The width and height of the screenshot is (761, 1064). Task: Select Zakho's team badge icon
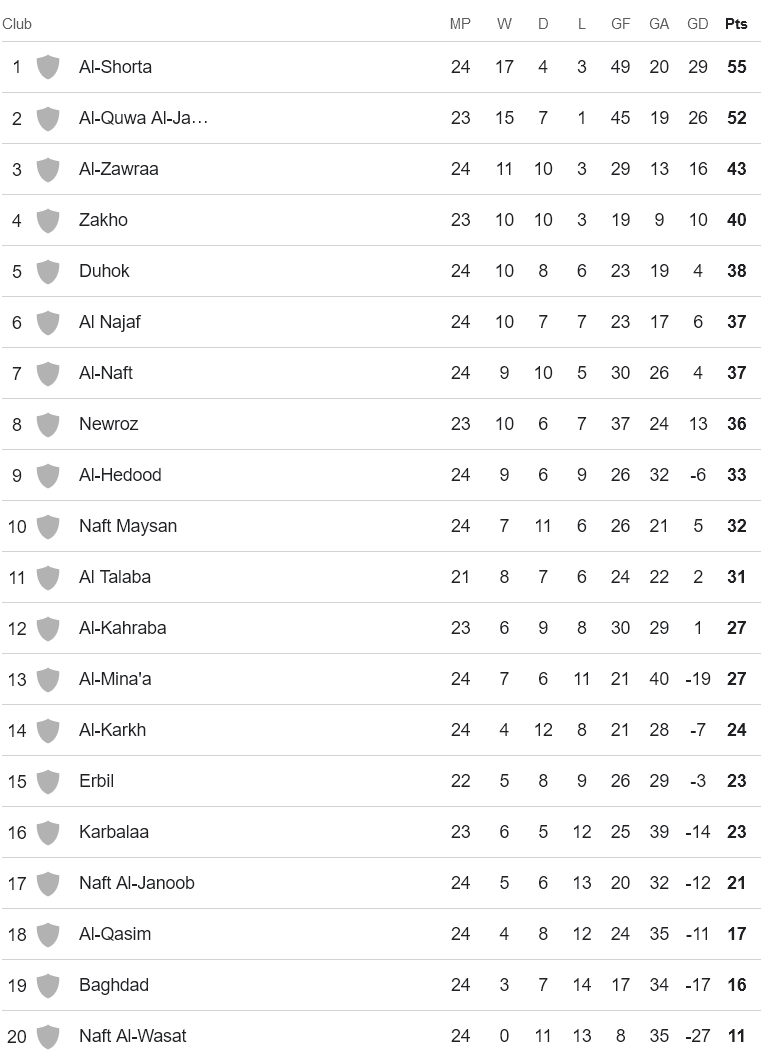pyautogui.click(x=48, y=220)
